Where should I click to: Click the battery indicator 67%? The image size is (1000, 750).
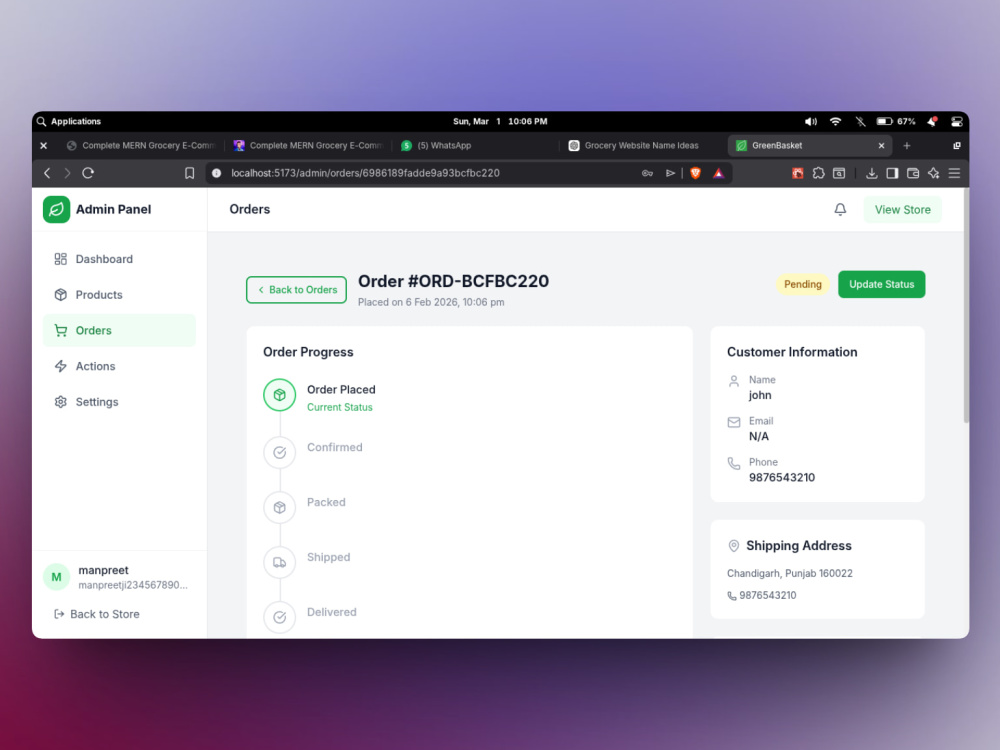[x=896, y=121]
